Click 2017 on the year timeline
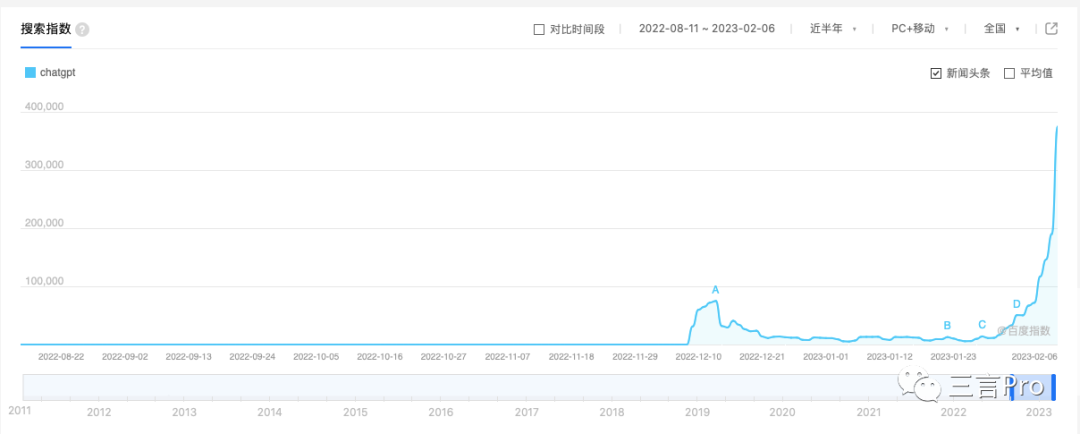Screen dimensions: 1080x434 click(x=527, y=412)
